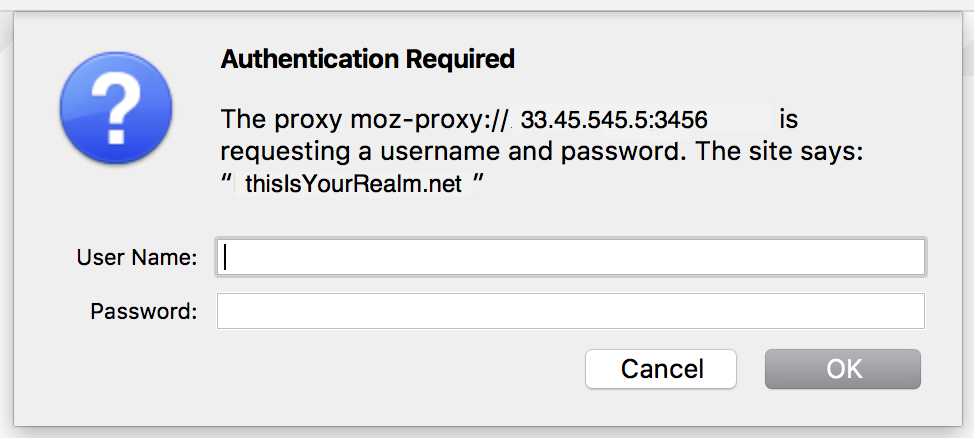
Task: Click the proxy address 33.45.545.5:3456
Action: pyautogui.click(x=614, y=119)
